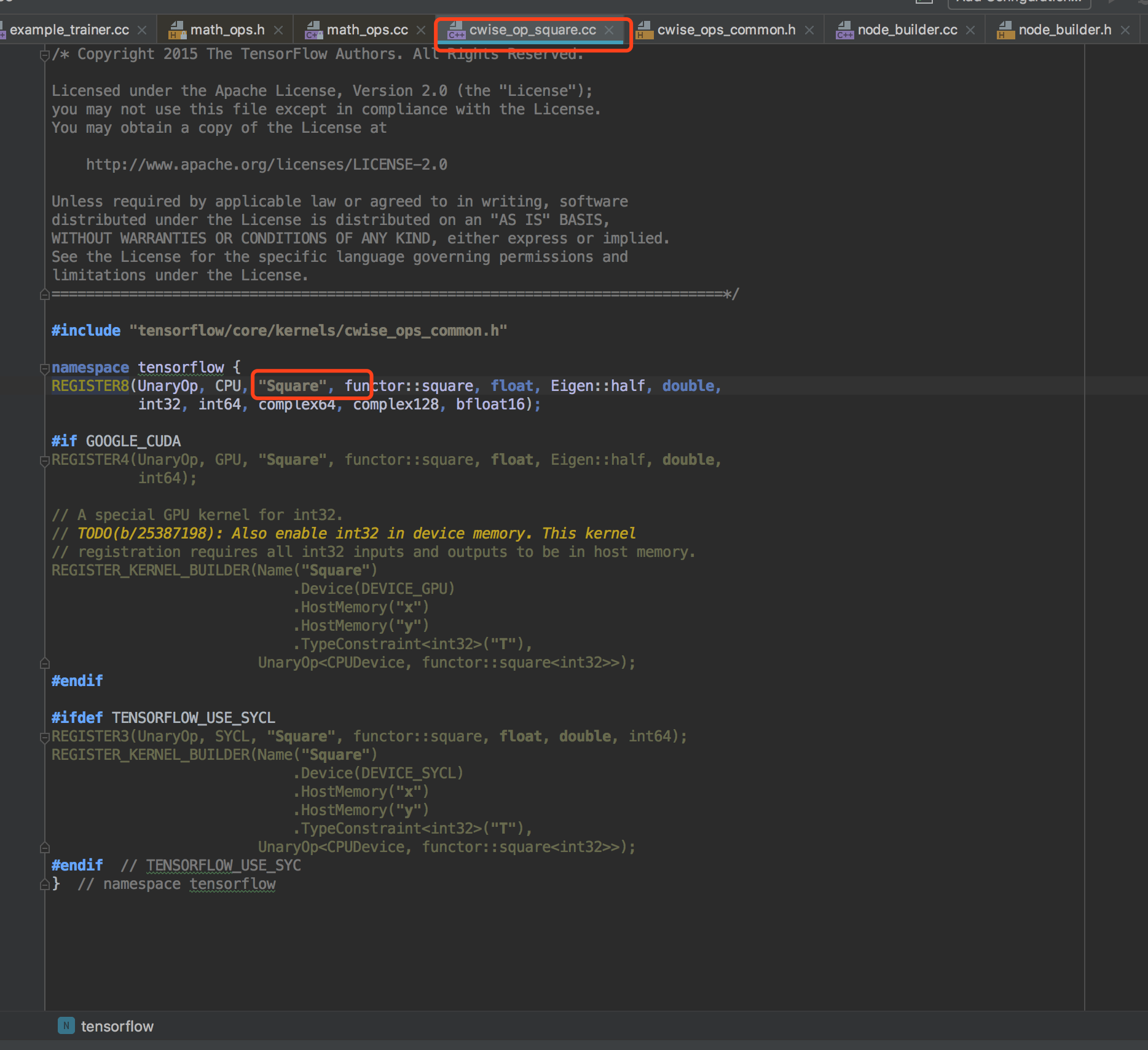The image size is (1148, 1050).
Task: Close the math_ops.h tab
Action: click(x=278, y=30)
